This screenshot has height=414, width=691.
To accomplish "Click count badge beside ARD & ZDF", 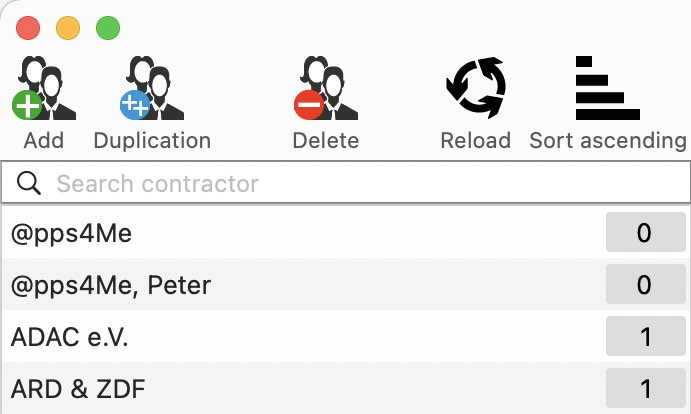I will pos(646,388).
